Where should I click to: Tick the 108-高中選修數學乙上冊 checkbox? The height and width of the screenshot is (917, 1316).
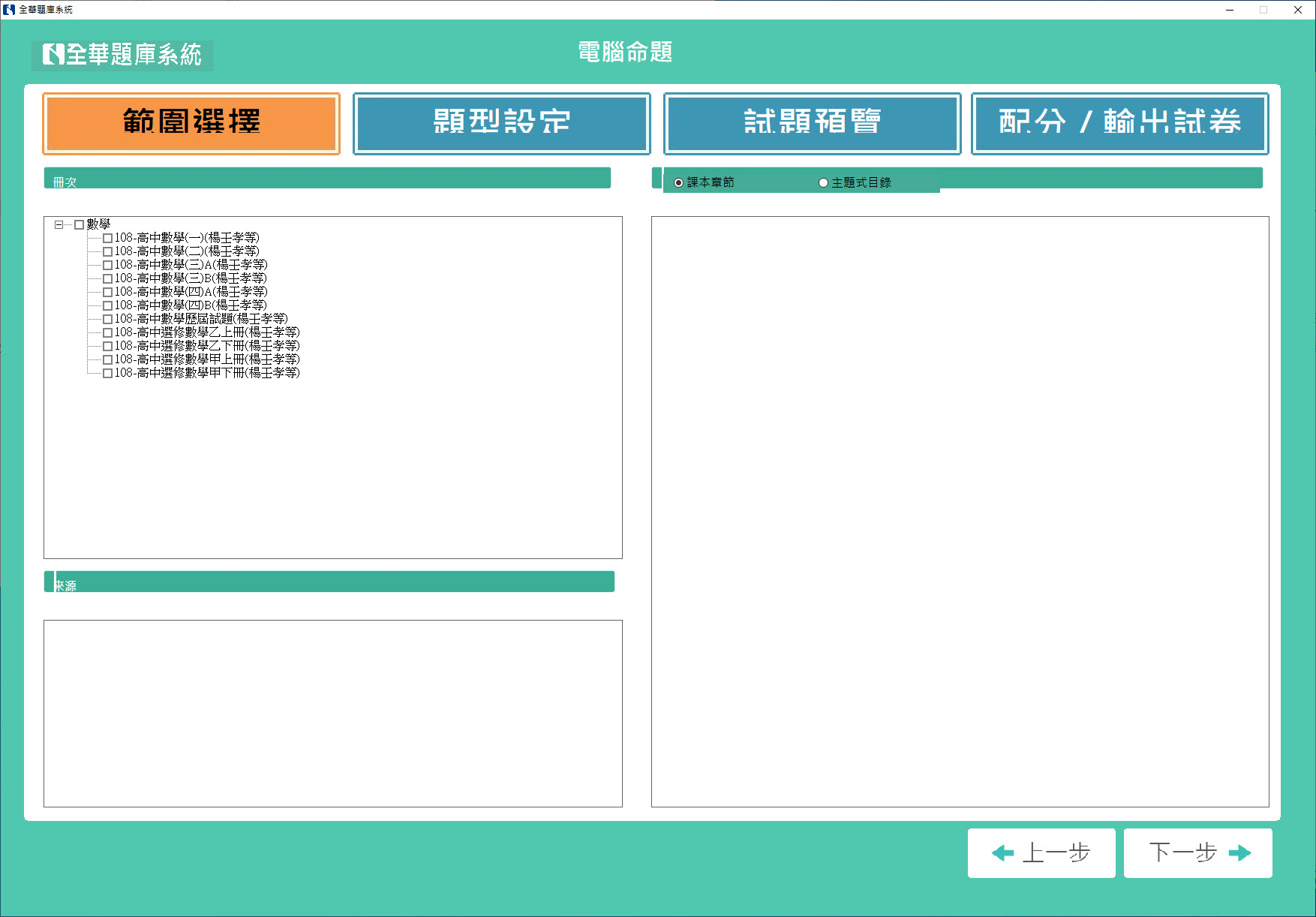[x=107, y=332]
